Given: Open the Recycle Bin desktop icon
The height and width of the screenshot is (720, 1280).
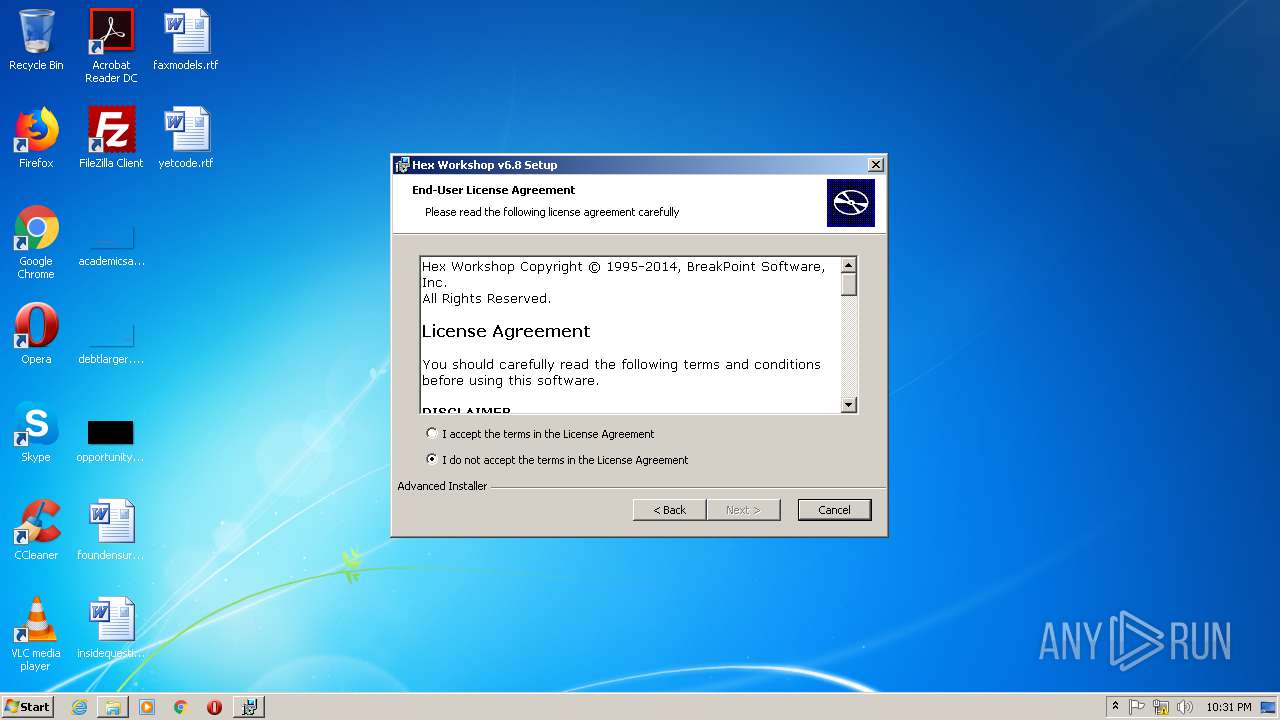Looking at the screenshot, I should pyautogui.click(x=36, y=40).
